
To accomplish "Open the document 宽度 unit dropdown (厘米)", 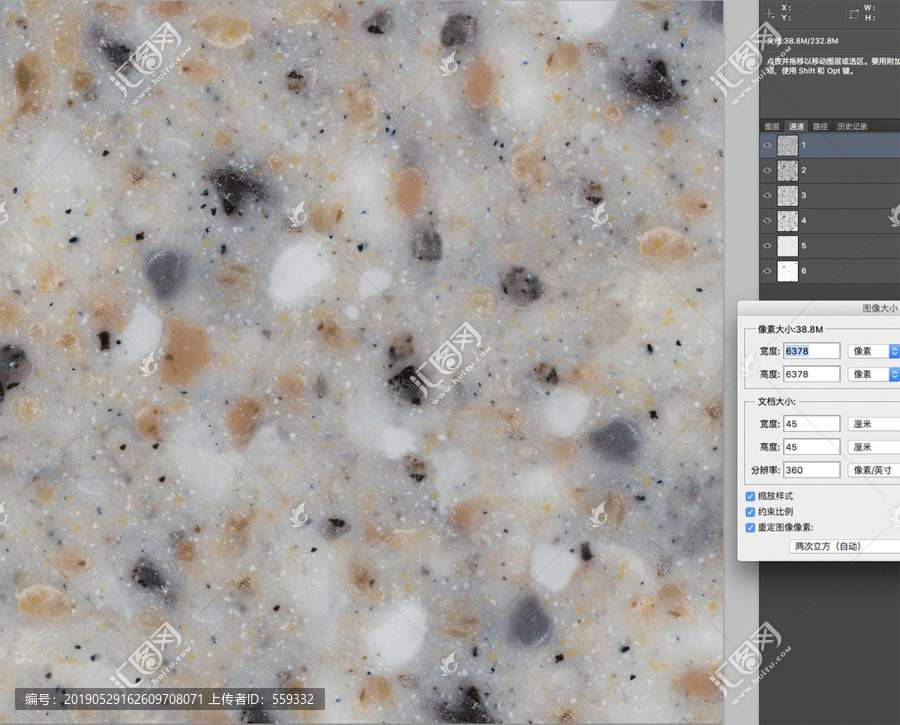I will tap(874, 424).
